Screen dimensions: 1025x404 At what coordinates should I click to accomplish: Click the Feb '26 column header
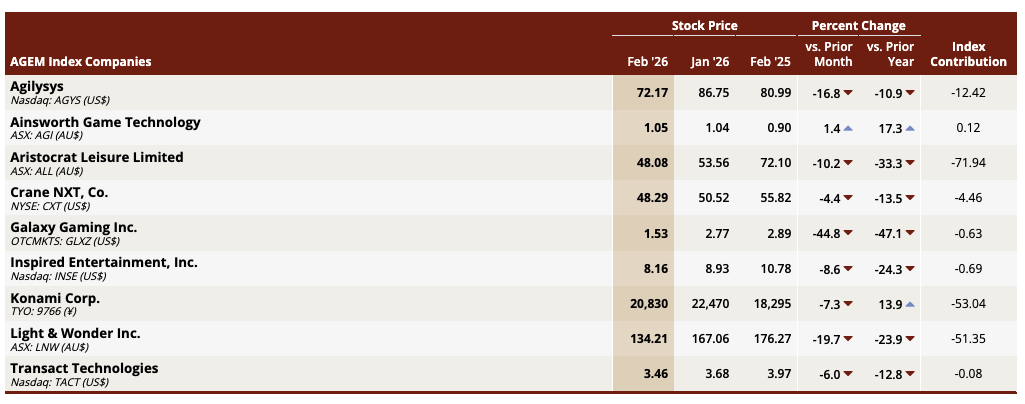pos(647,62)
